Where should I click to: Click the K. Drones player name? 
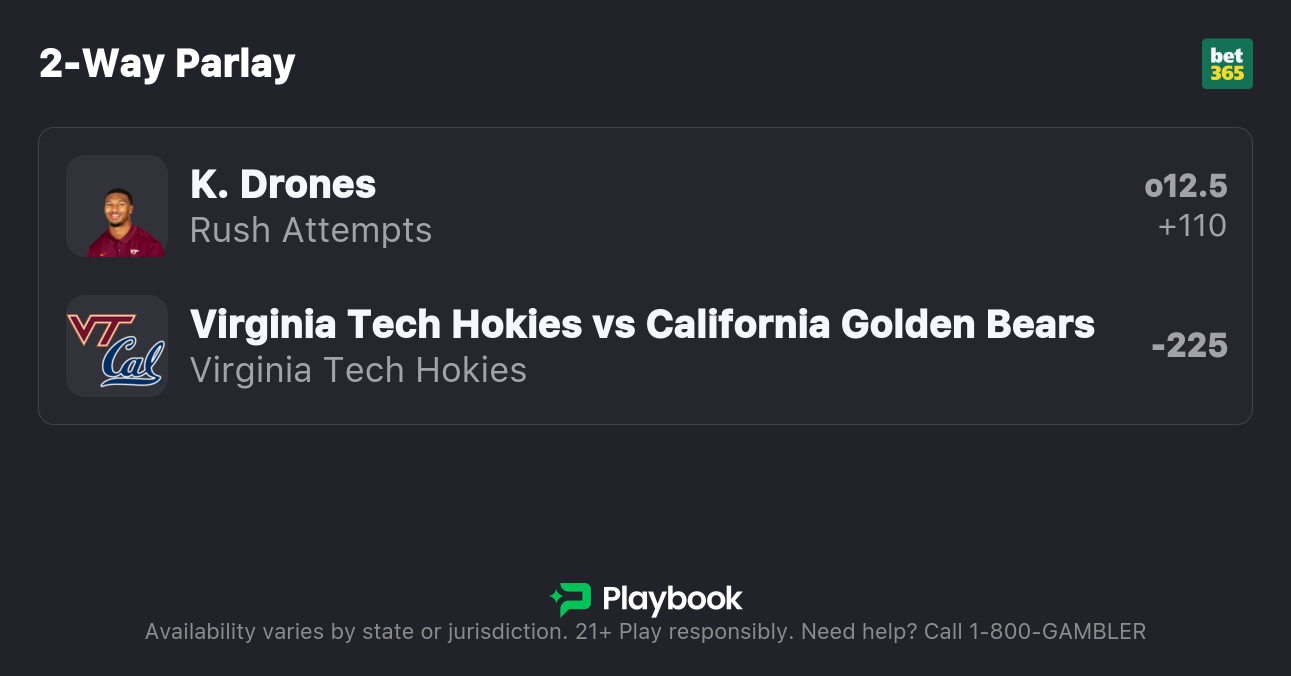point(283,184)
